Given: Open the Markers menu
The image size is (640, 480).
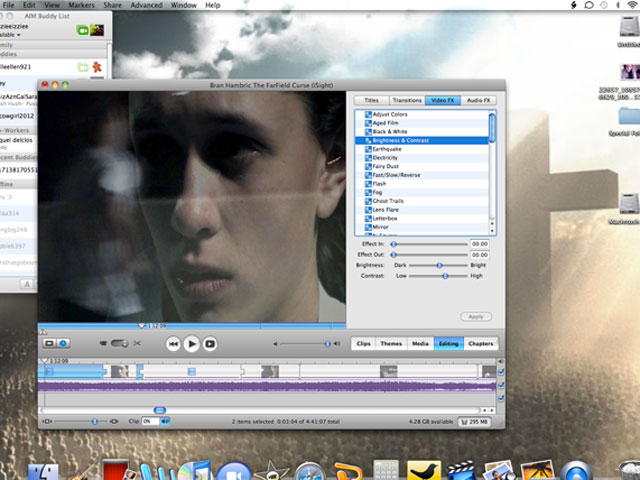Looking at the screenshot, I should [81, 5].
